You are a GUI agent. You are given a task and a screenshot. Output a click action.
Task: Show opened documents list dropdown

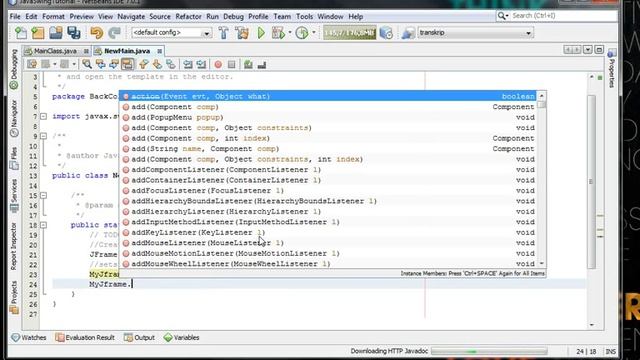[587, 50]
